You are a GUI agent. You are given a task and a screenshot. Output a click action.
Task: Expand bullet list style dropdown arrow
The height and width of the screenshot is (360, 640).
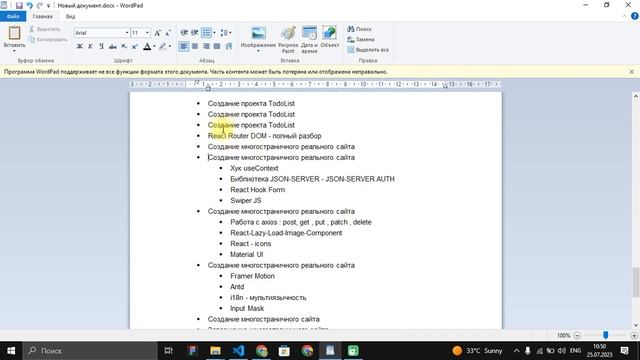pos(214,33)
